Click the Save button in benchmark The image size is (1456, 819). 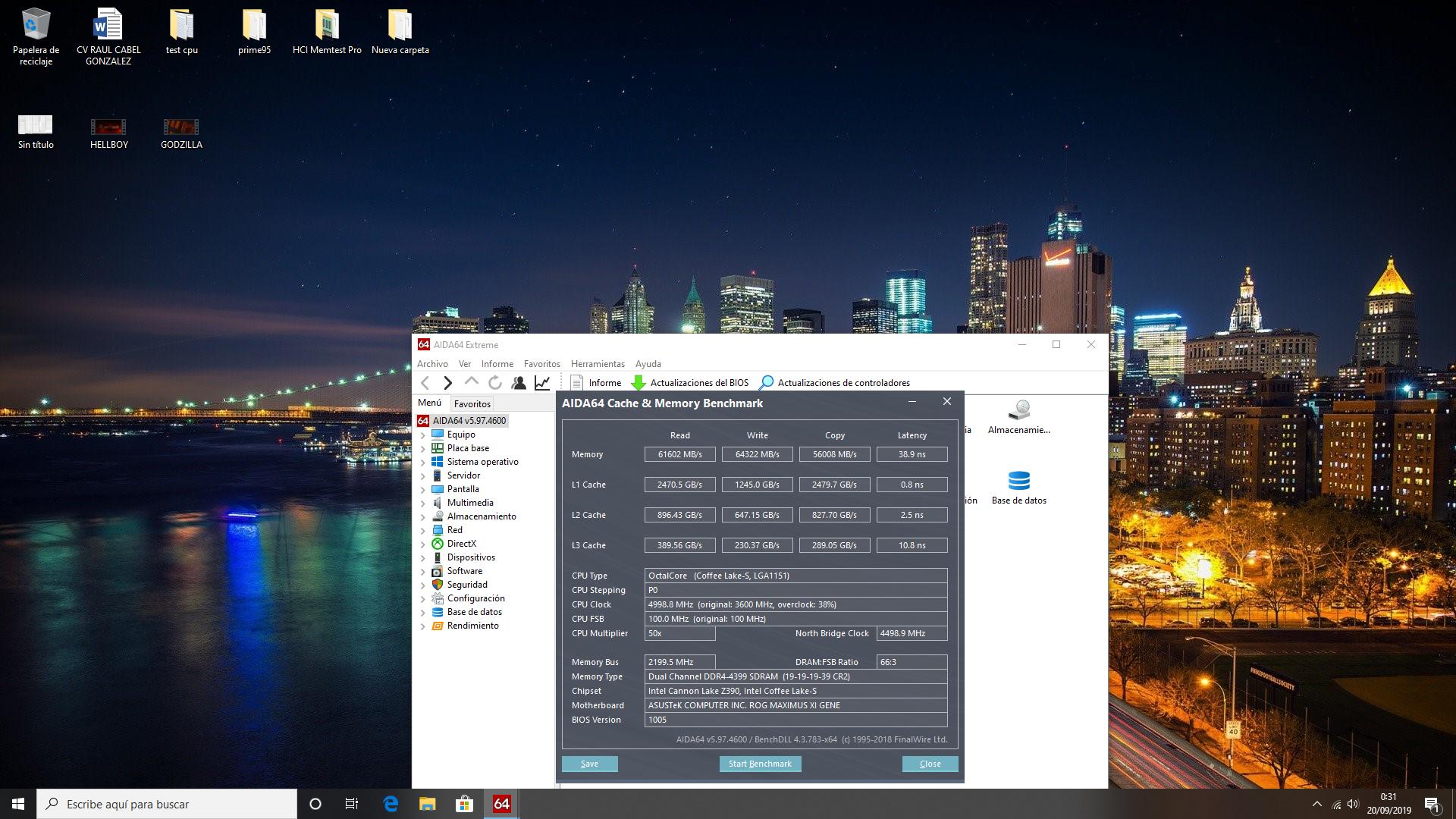coord(589,764)
